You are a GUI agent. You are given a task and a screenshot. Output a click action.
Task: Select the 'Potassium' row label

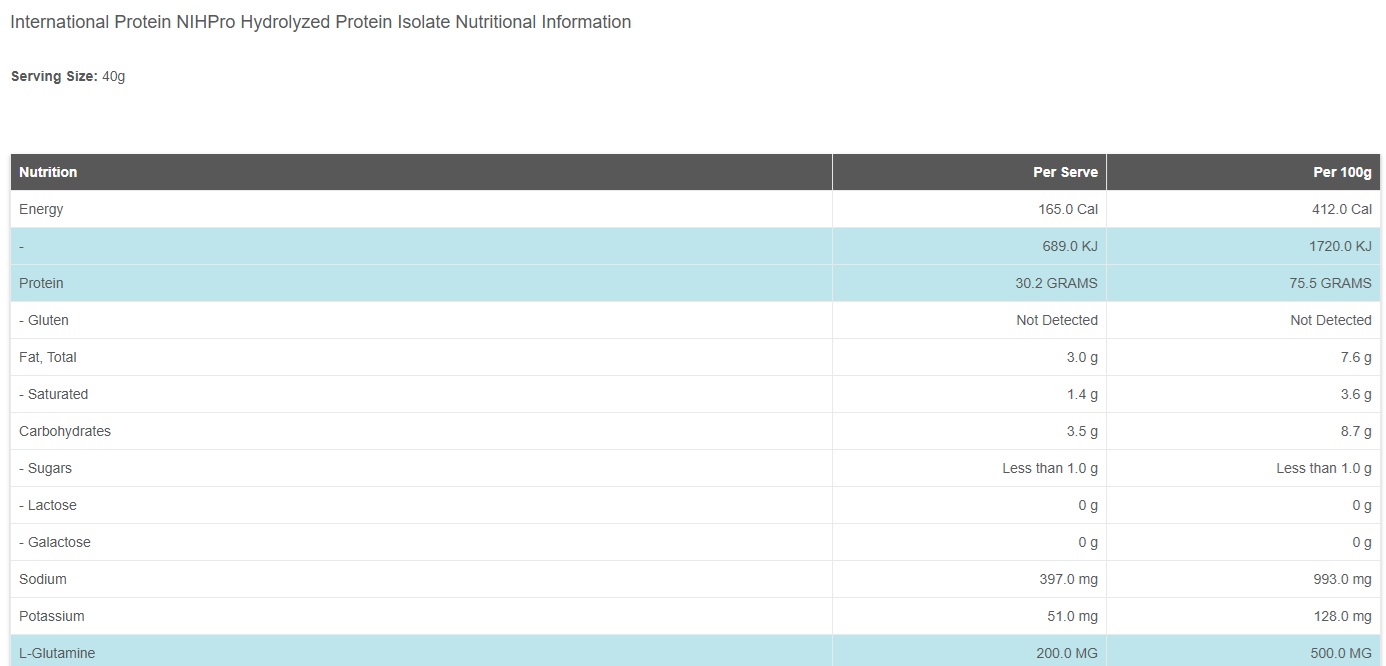coord(52,616)
